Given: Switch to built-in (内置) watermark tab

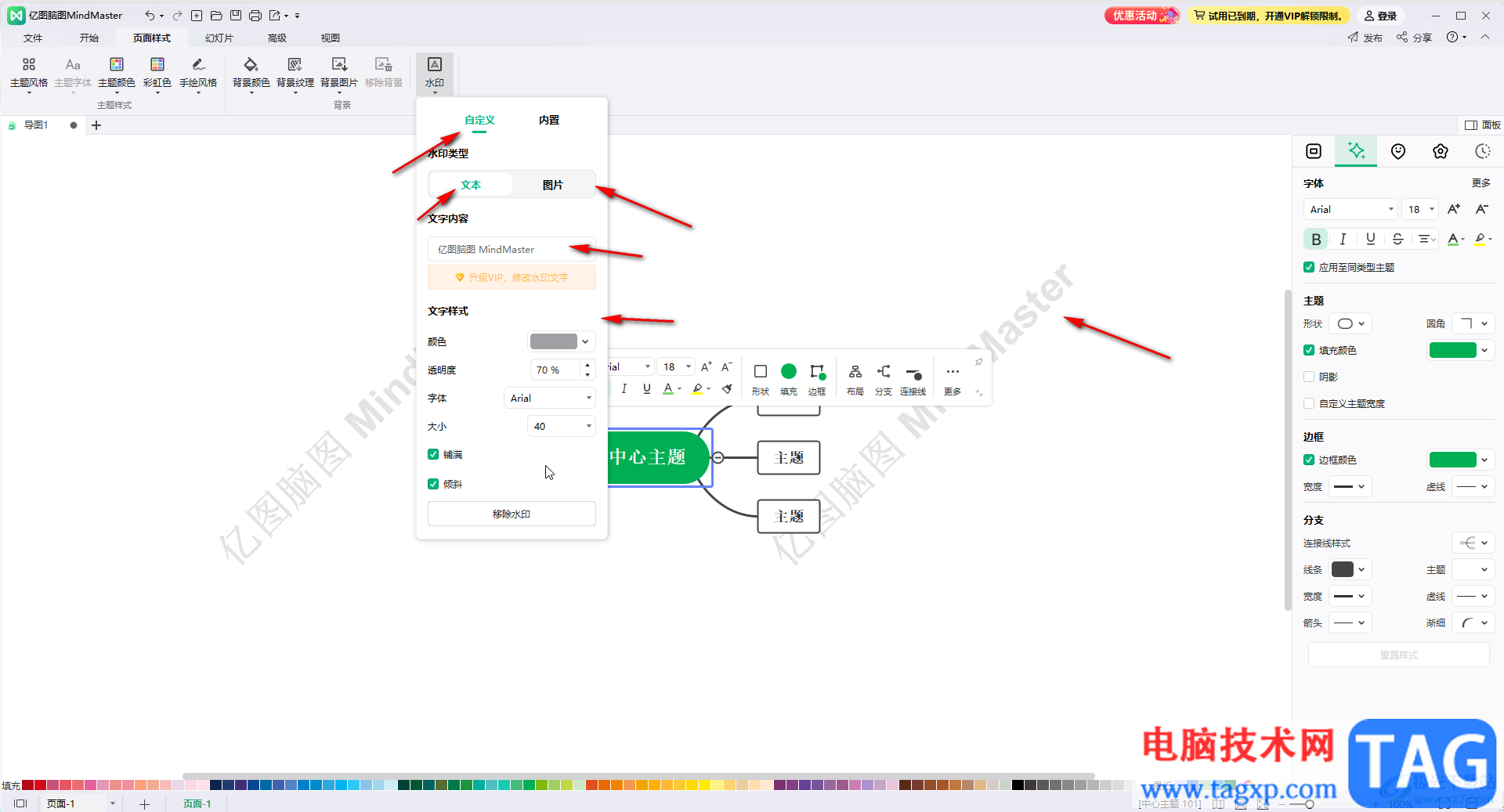Looking at the screenshot, I should pos(549,120).
